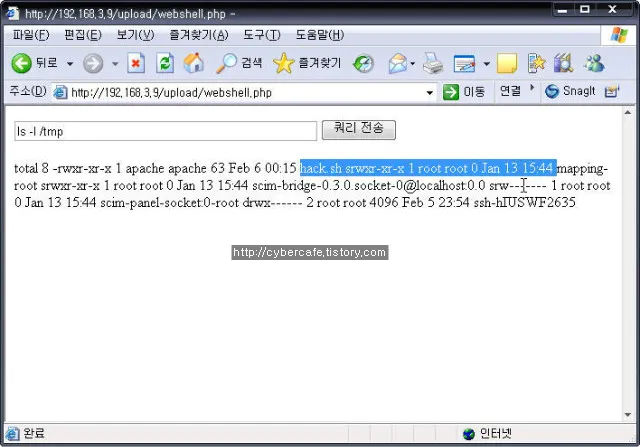
Task: Open the Search (검색) toolbar button
Action: [240, 63]
